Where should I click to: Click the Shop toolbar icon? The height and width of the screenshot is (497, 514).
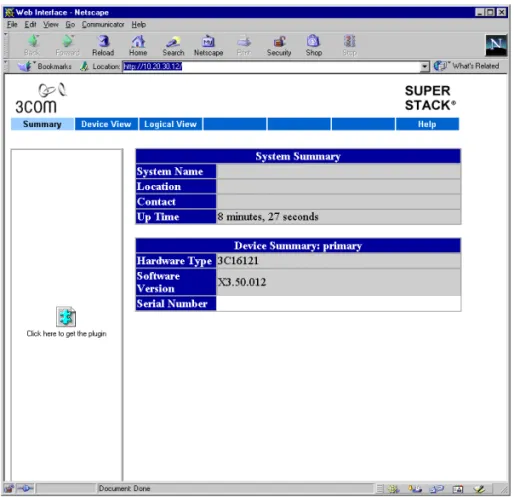tap(314, 45)
